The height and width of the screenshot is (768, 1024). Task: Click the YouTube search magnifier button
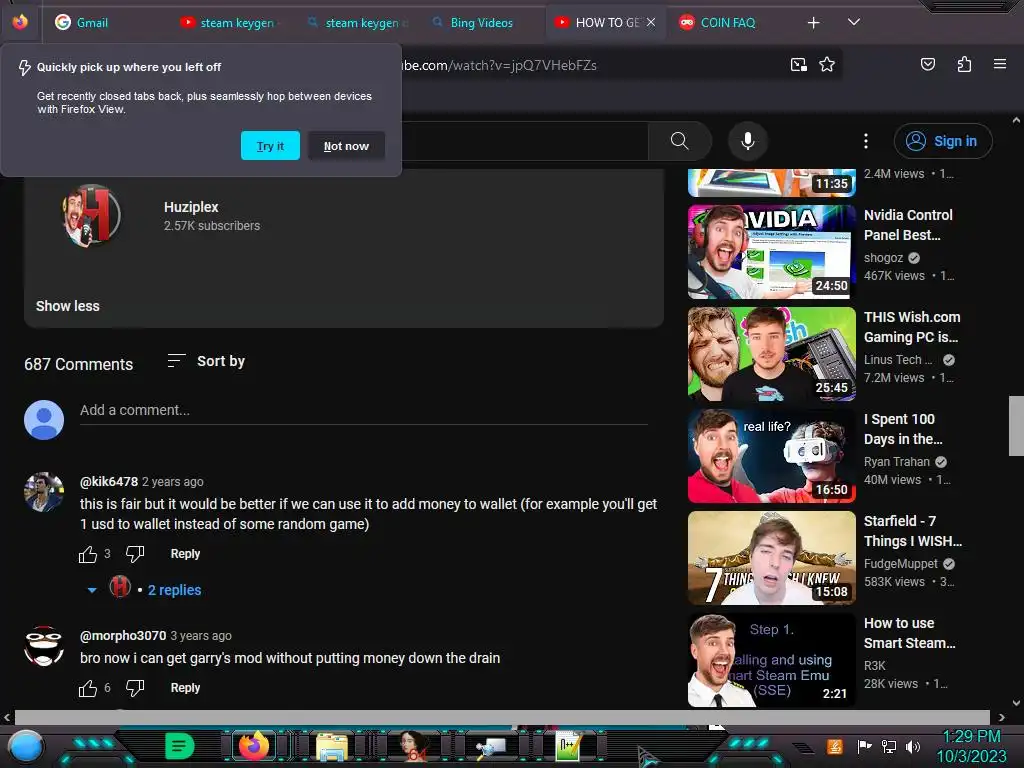680,140
